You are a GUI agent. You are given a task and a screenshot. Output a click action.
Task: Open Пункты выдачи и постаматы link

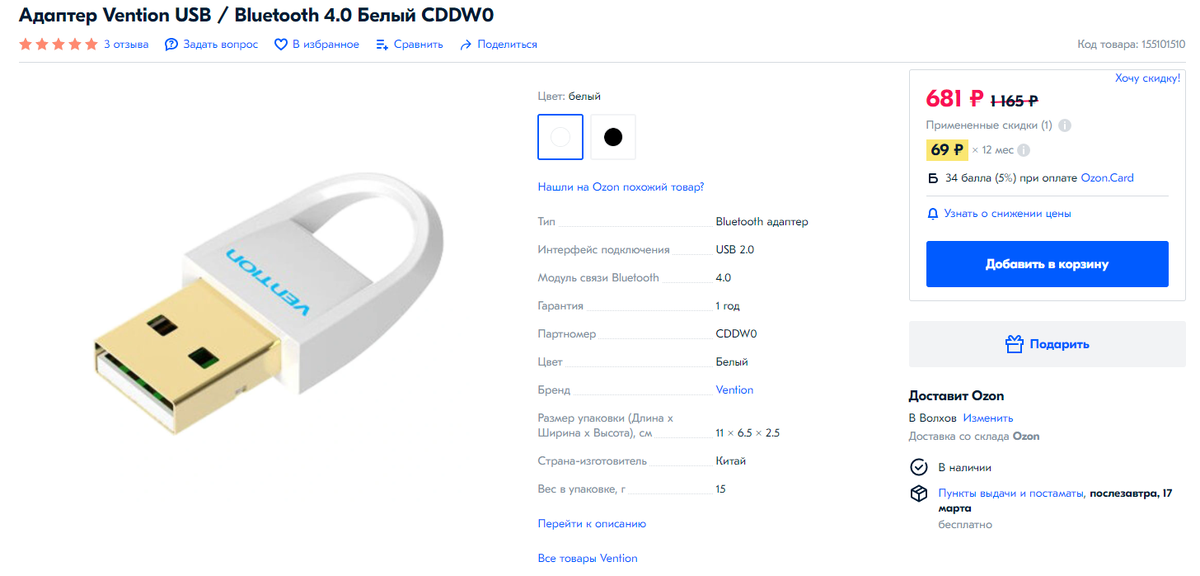pyautogui.click(x=1011, y=494)
